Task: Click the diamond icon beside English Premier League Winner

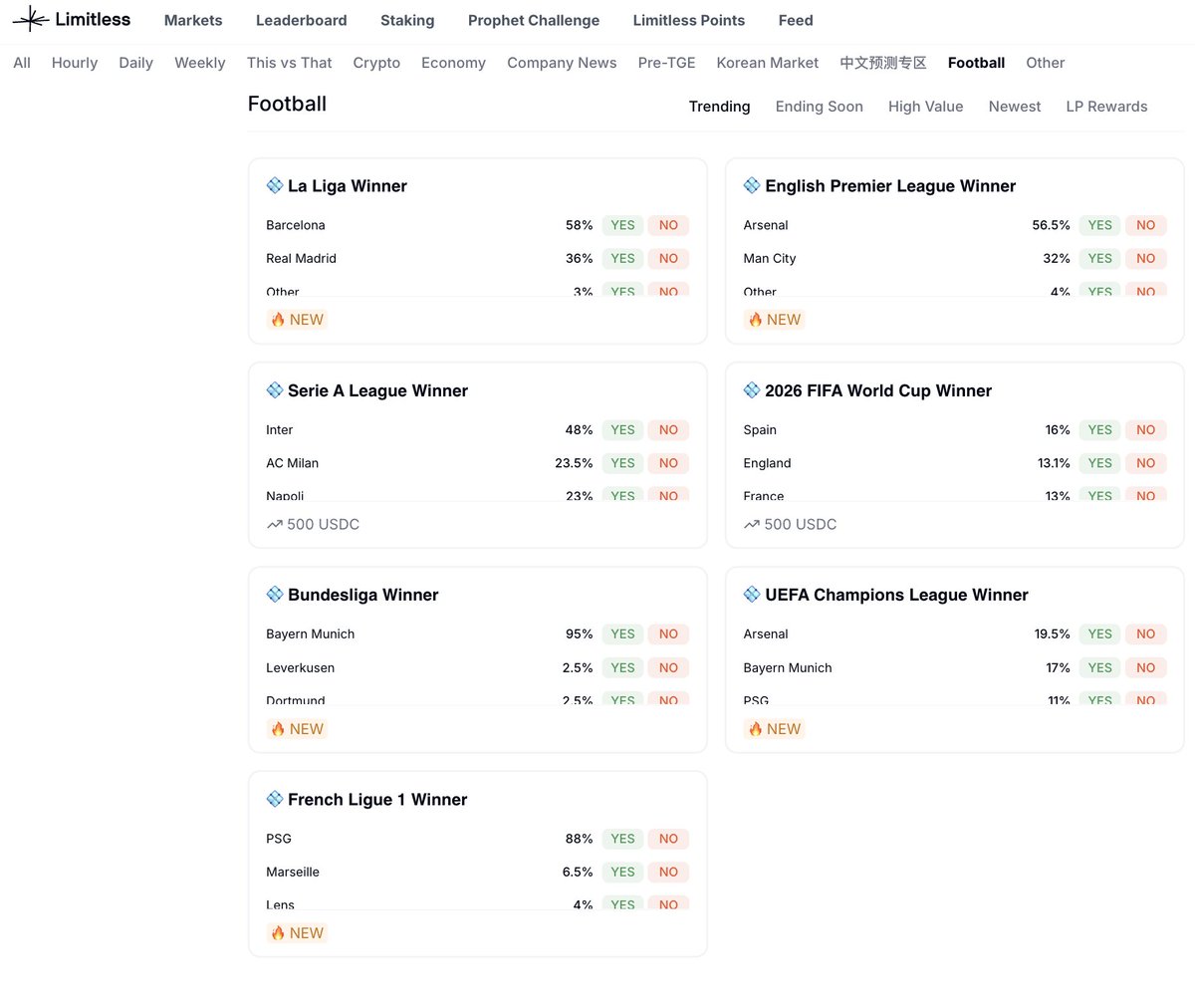Action: (x=752, y=185)
